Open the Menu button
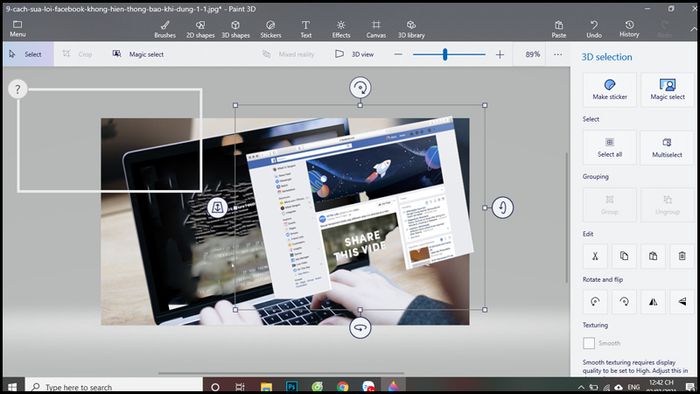 (x=17, y=29)
